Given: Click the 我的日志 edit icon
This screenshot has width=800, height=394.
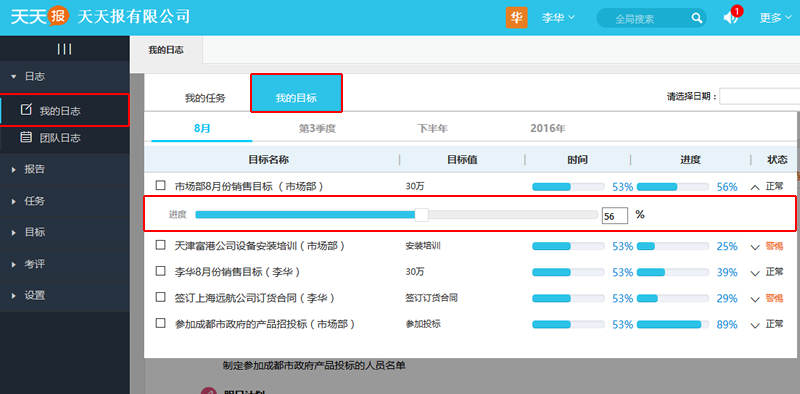Looking at the screenshot, I should click(x=26, y=109).
